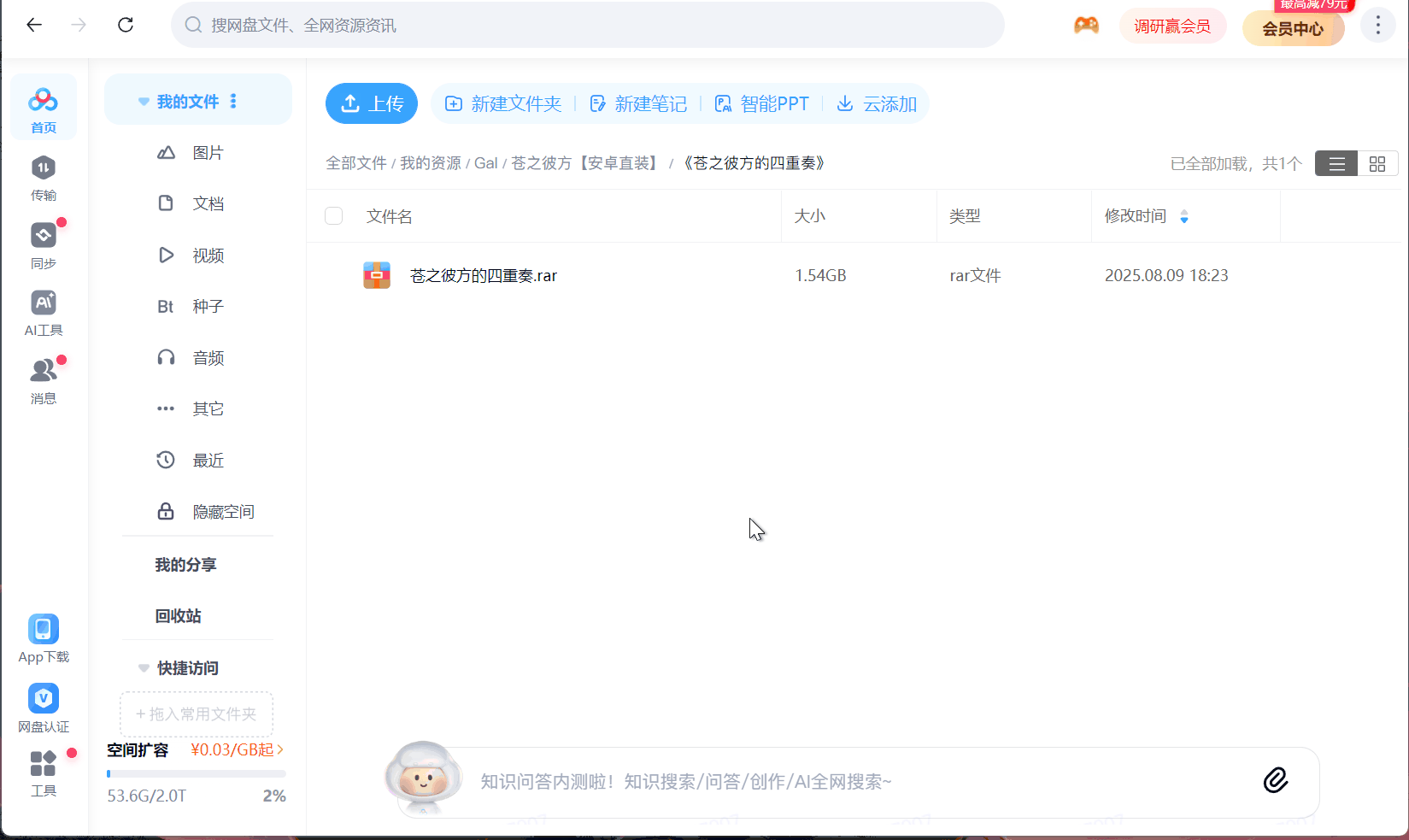Click the 上传 upload button
Viewport: 1409px width, 840px height.
[x=371, y=103]
